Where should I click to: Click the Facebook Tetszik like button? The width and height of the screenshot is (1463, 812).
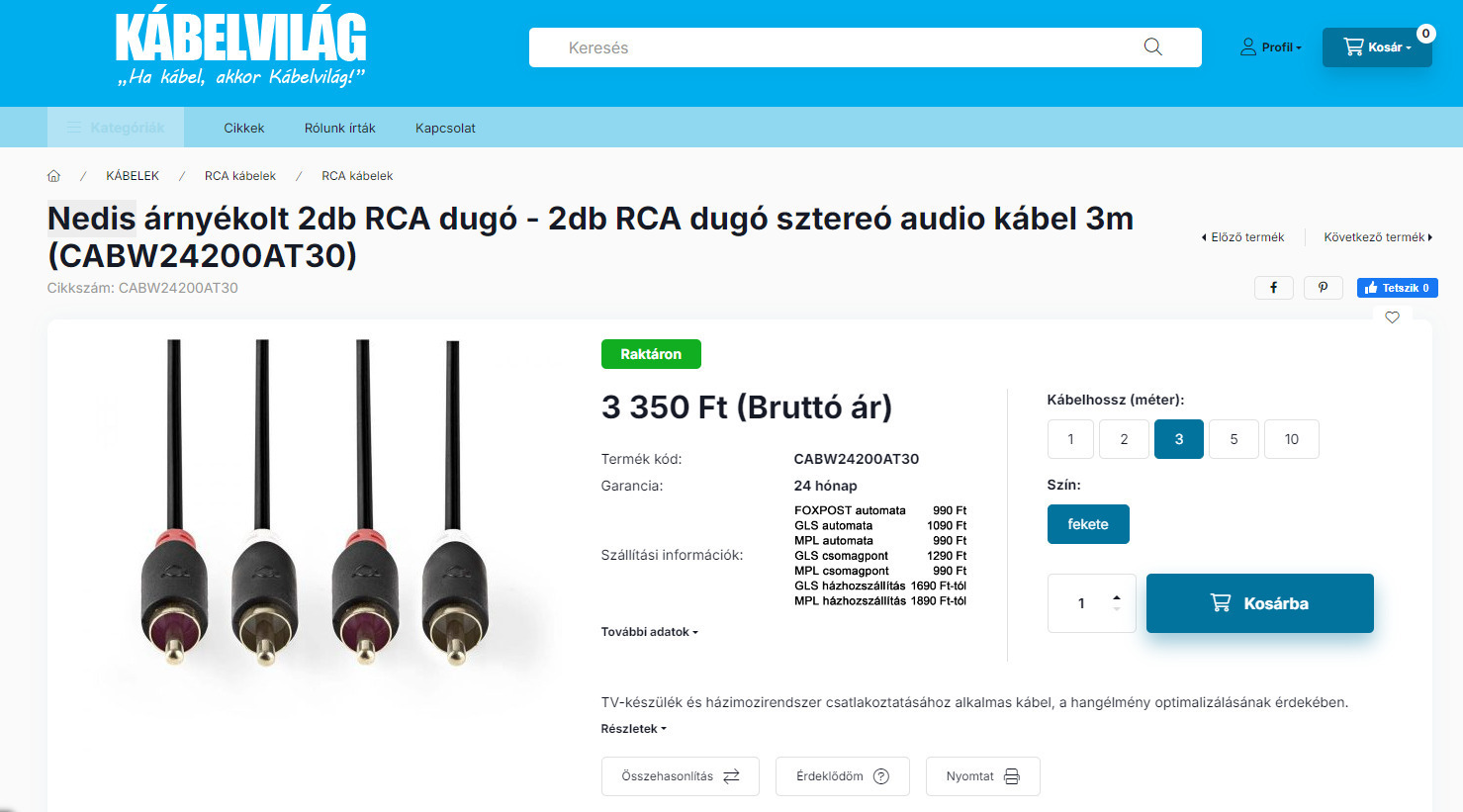[x=1397, y=288]
